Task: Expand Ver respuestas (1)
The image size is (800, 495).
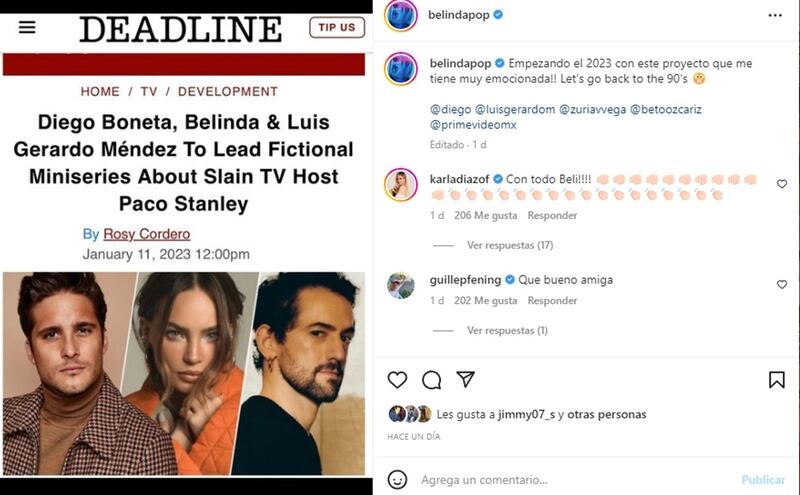Action: click(x=507, y=331)
